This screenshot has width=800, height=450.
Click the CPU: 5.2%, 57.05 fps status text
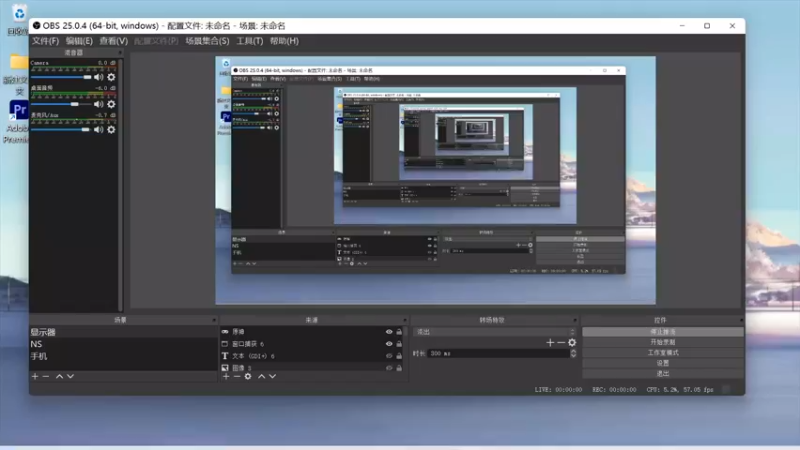coord(680,389)
